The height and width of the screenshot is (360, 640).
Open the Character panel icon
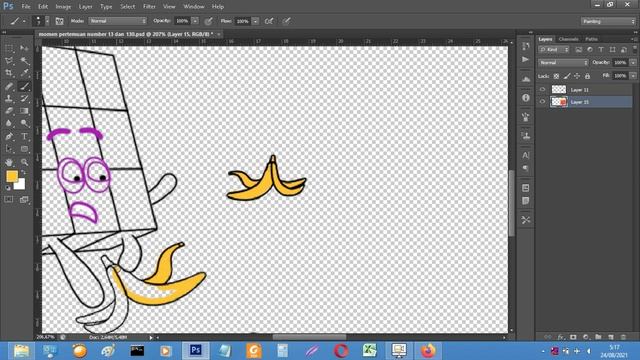pyautogui.click(x=526, y=155)
